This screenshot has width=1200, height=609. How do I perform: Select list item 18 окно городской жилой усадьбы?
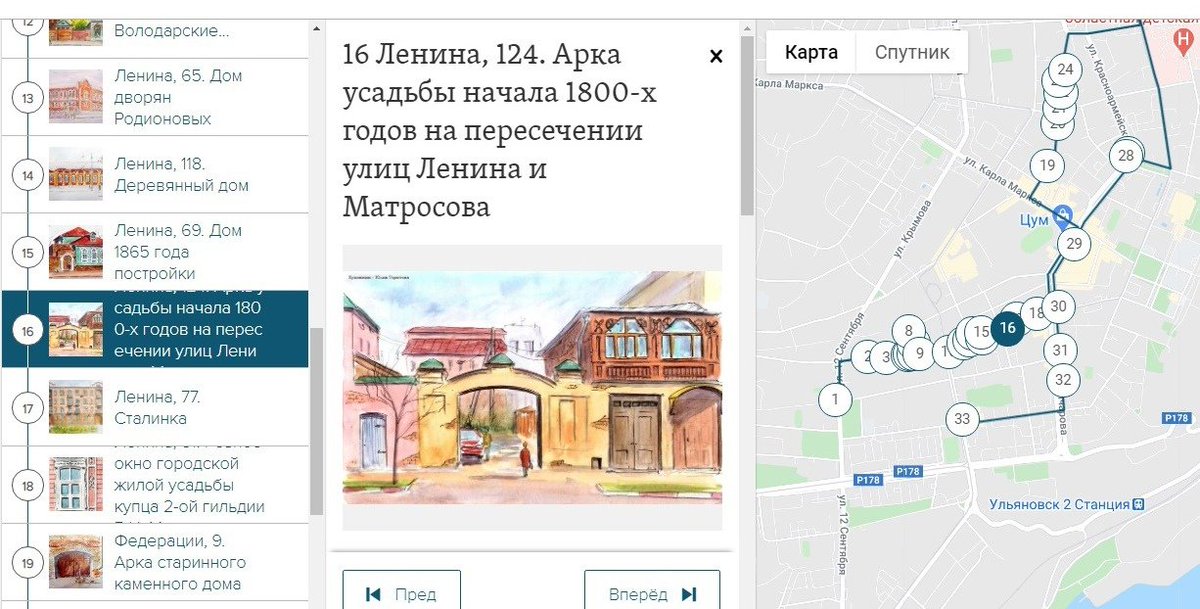[x=155, y=485]
